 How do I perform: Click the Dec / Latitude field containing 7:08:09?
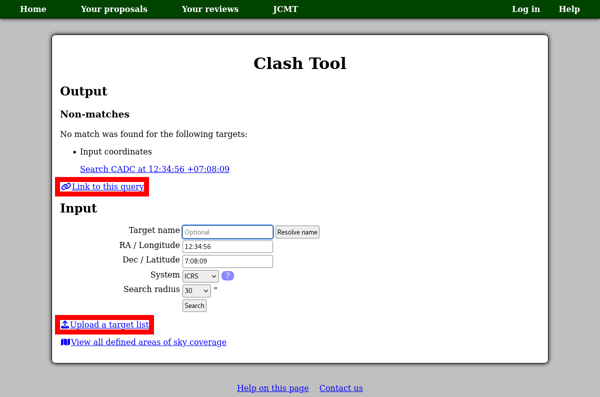coord(228,261)
